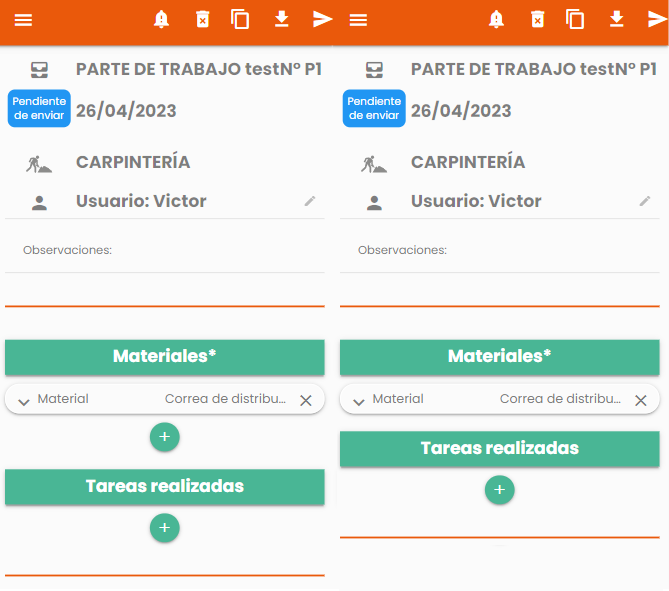
Task: Click PARTE DE TRABAJO testNº P1 title, left screen
Action: 199,70
